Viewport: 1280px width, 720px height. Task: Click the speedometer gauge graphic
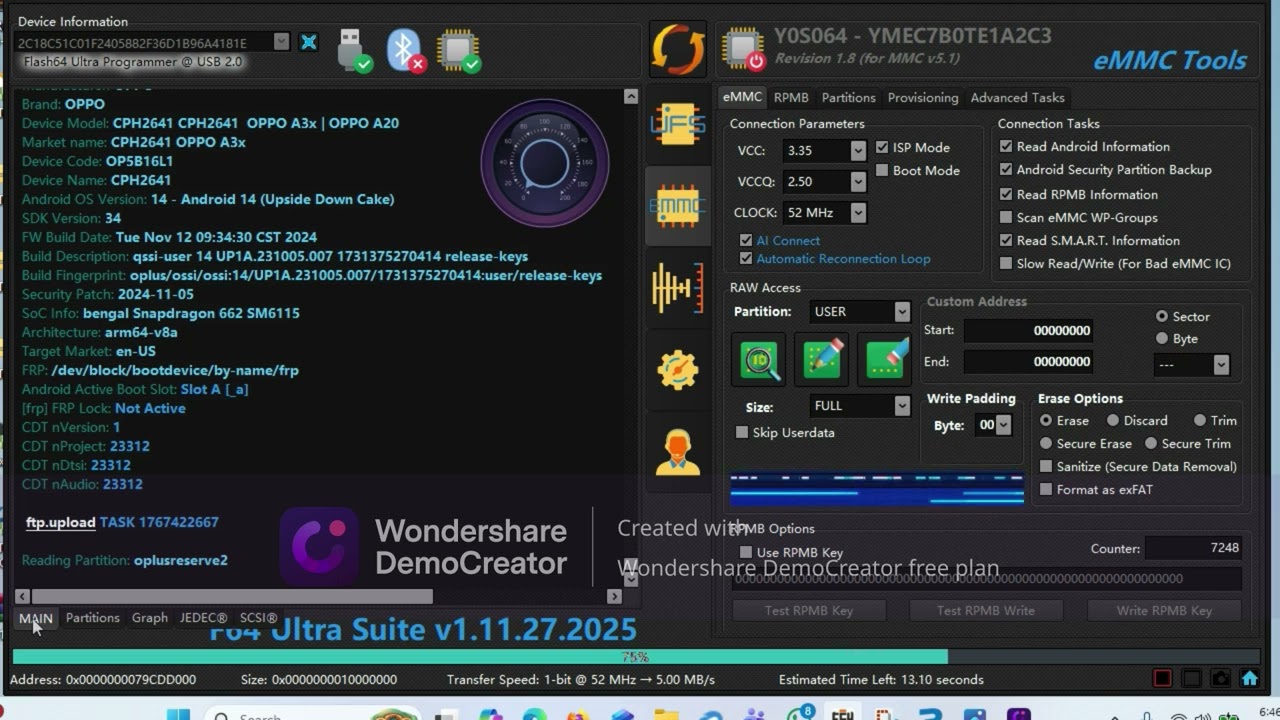tap(545, 163)
